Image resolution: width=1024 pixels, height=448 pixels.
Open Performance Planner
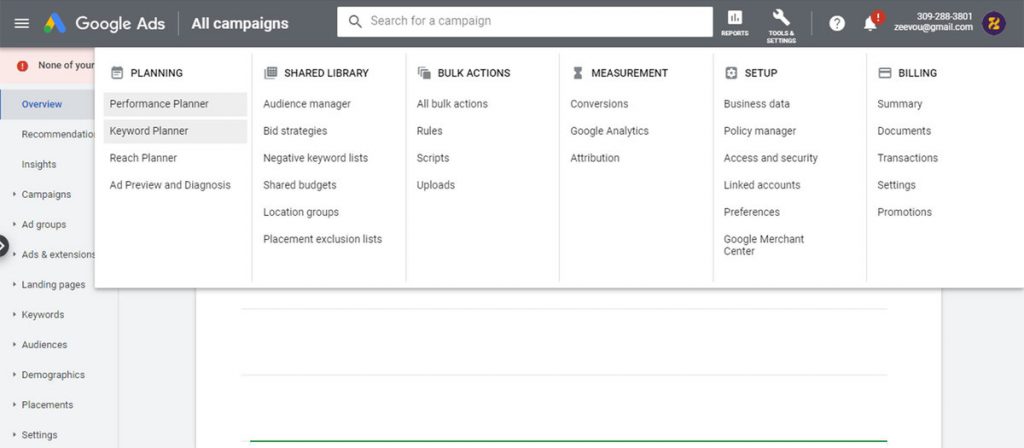(x=175, y=104)
